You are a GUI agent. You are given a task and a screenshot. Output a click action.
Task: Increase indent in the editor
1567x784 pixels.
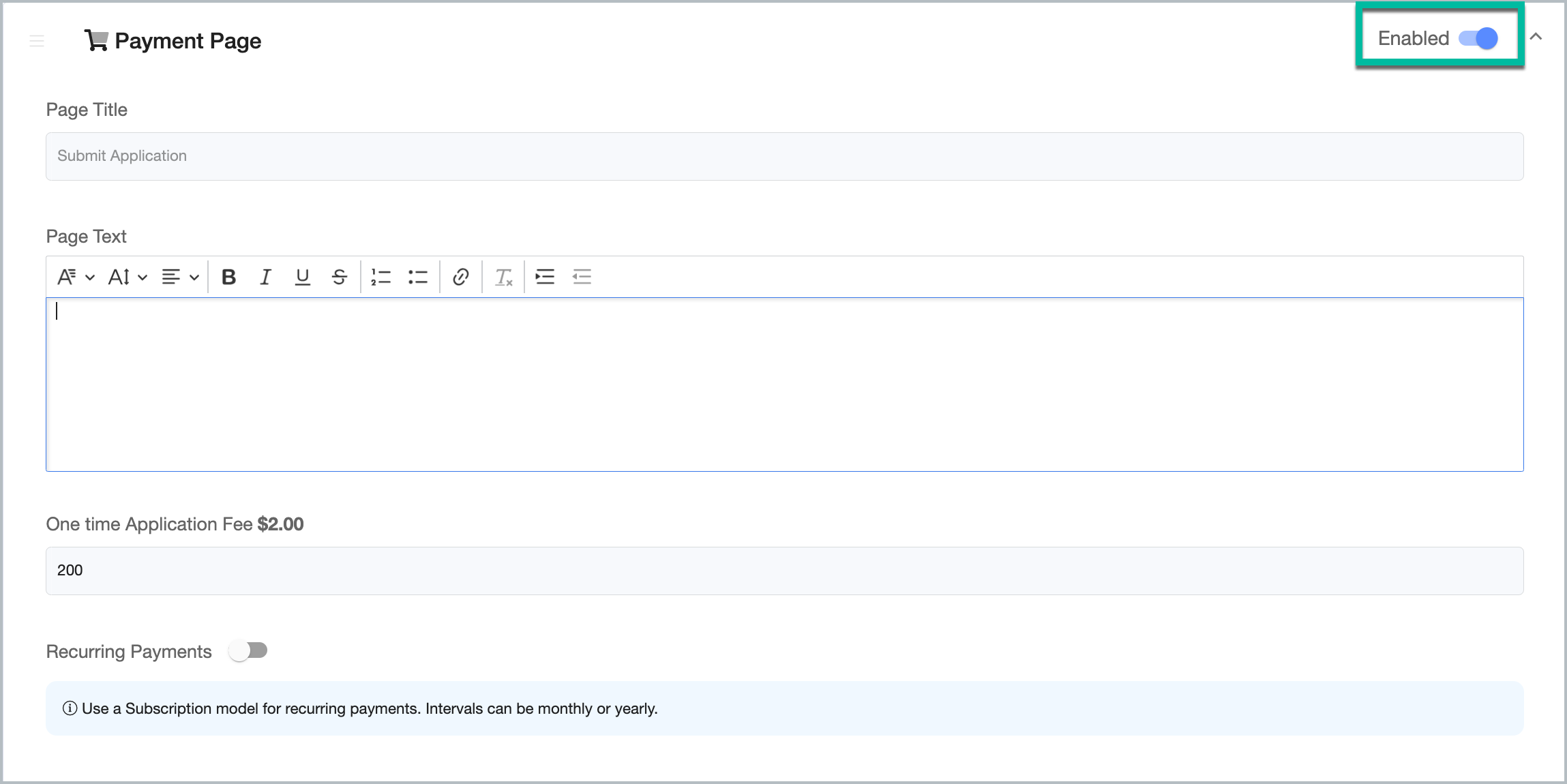[545, 277]
